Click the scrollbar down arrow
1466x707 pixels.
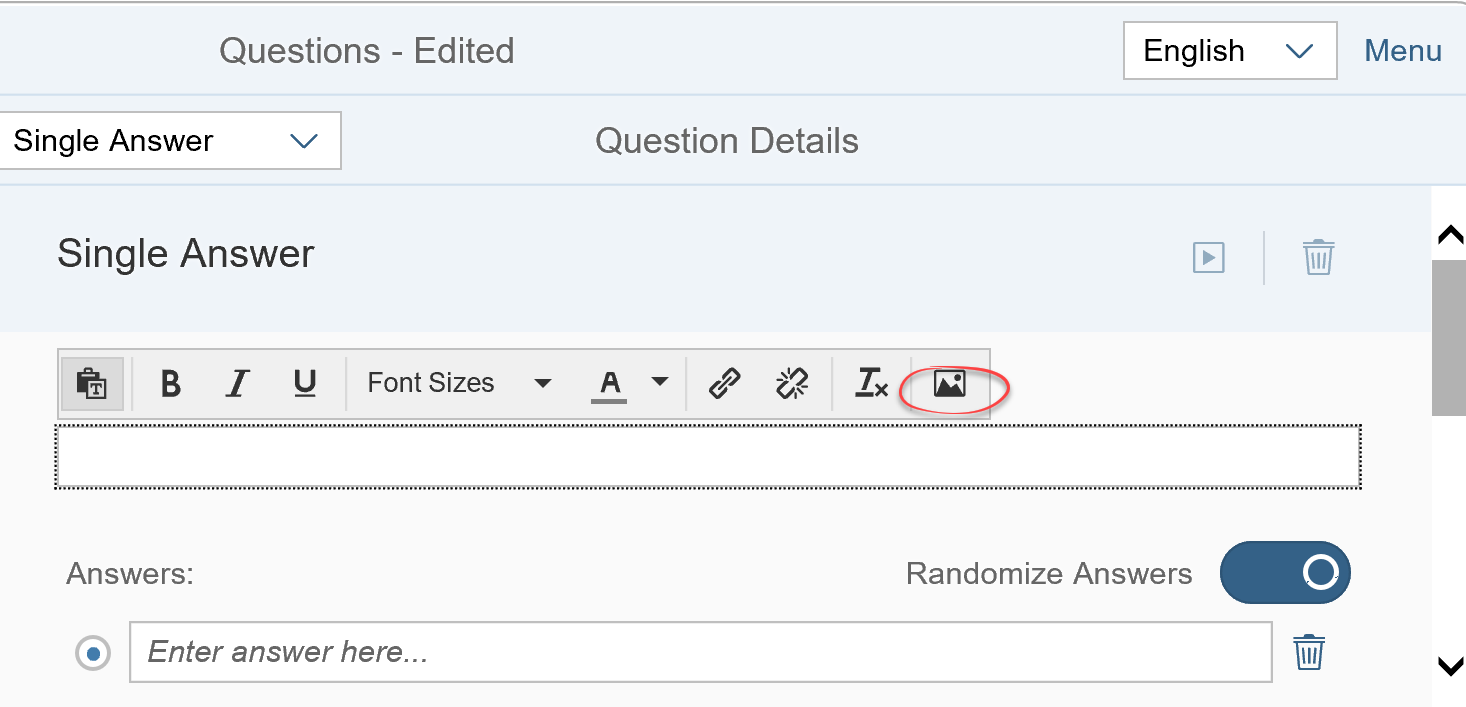pos(1449,666)
